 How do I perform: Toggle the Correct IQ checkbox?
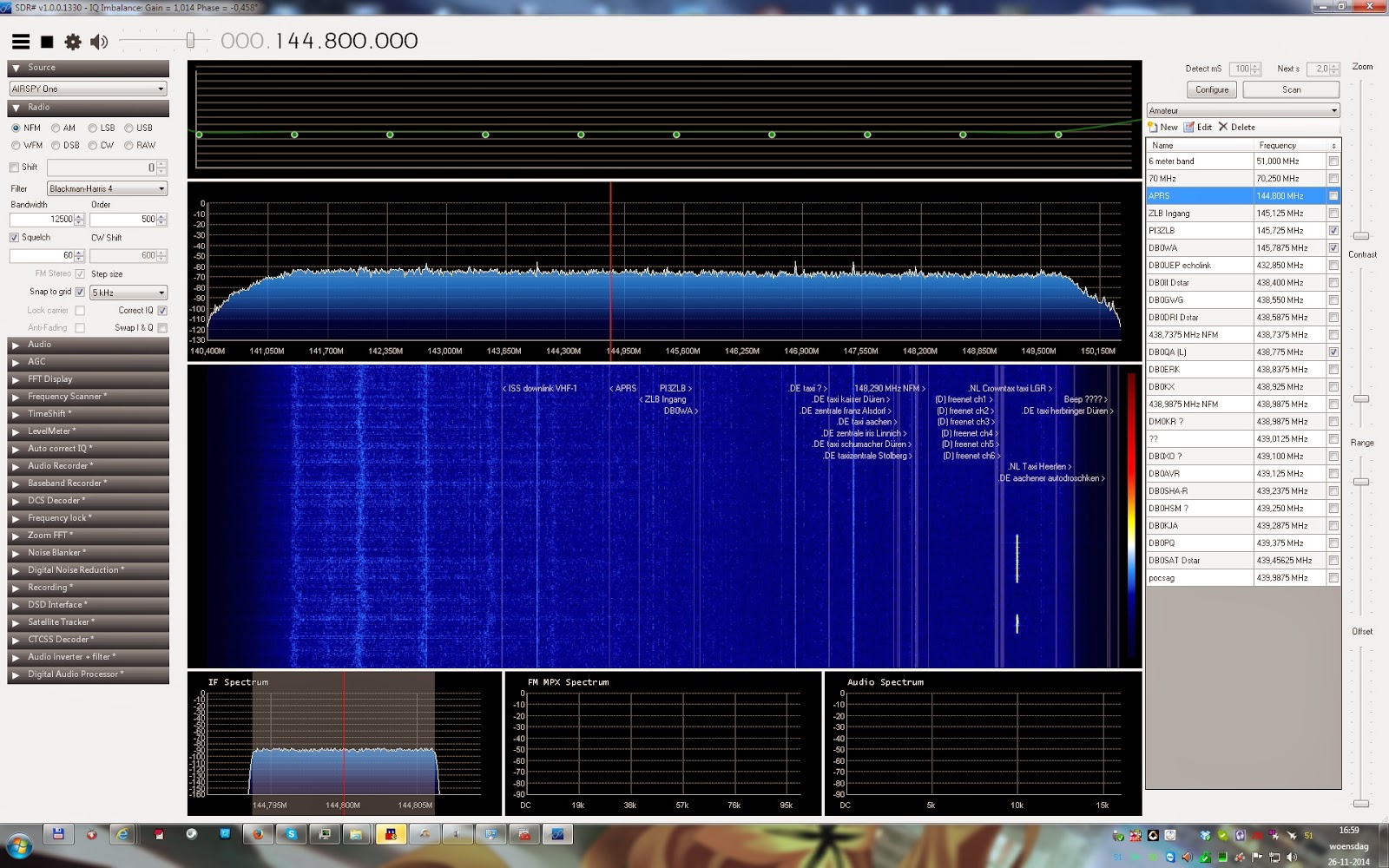(x=162, y=310)
